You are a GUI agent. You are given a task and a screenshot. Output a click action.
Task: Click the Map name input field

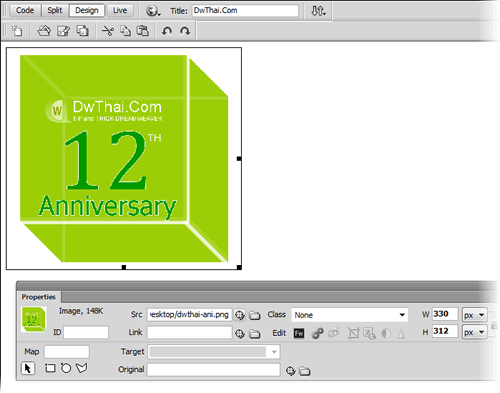click(x=67, y=352)
